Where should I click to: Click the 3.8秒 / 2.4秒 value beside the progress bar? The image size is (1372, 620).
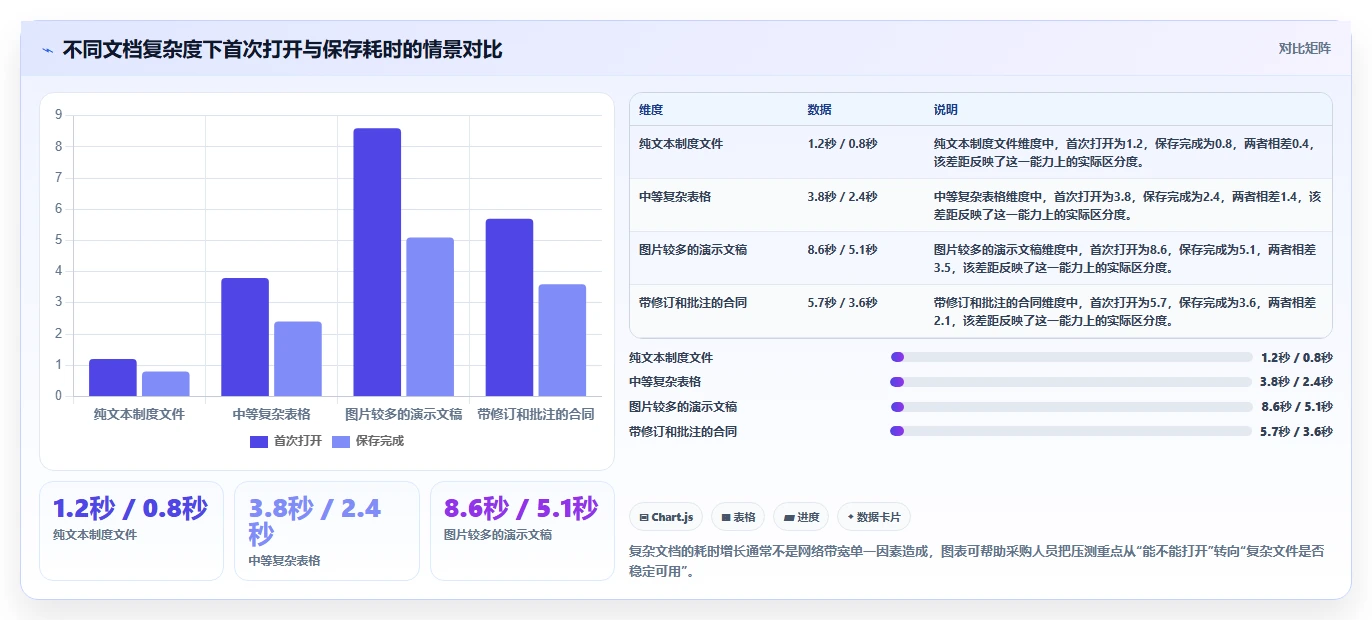click(1296, 382)
